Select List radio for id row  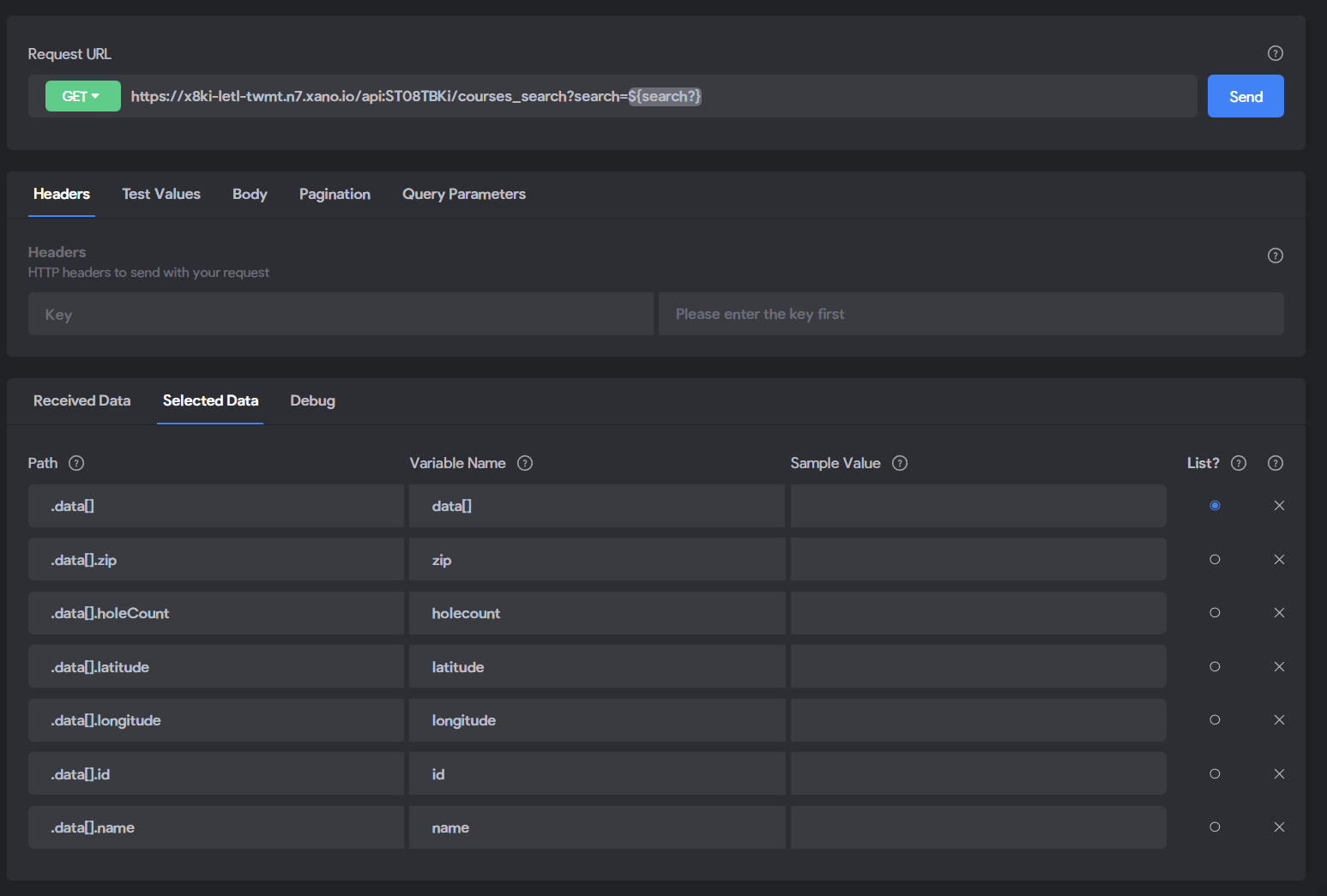[x=1215, y=773]
